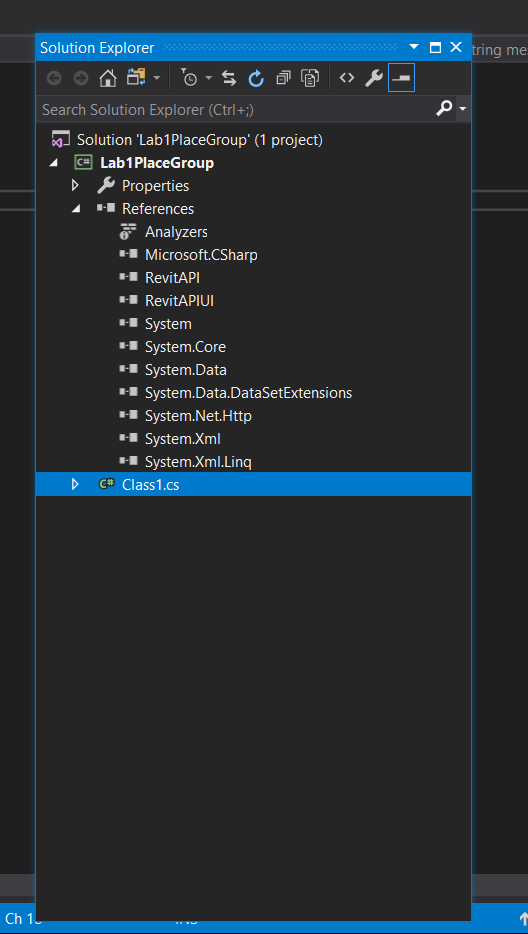This screenshot has width=528, height=934.
Task: Toggle the Preview Selected Items button
Action: 402,78
